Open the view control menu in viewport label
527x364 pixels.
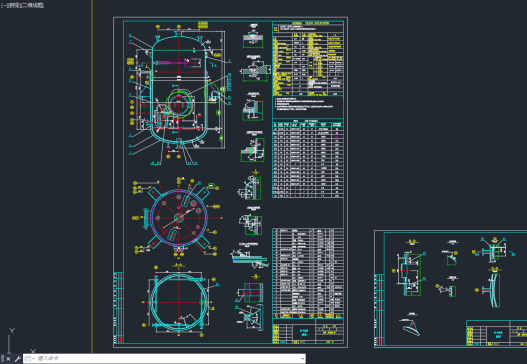pos(13,5)
